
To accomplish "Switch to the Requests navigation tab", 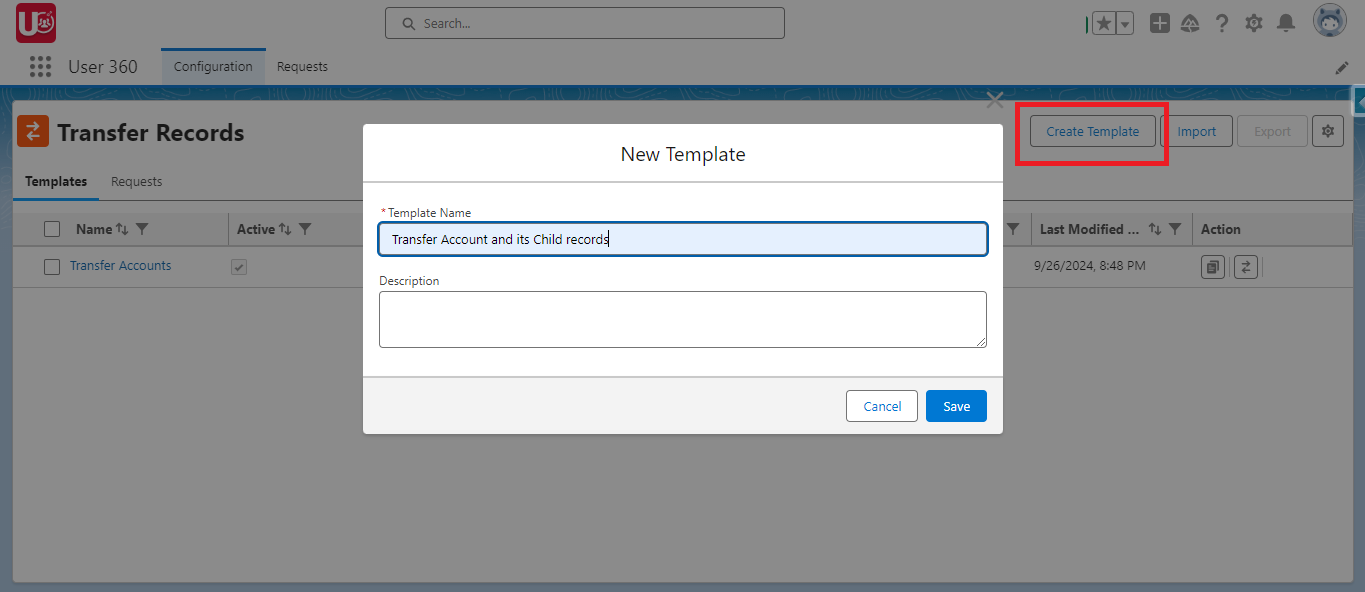I will pyautogui.click(x=302, y=67).
